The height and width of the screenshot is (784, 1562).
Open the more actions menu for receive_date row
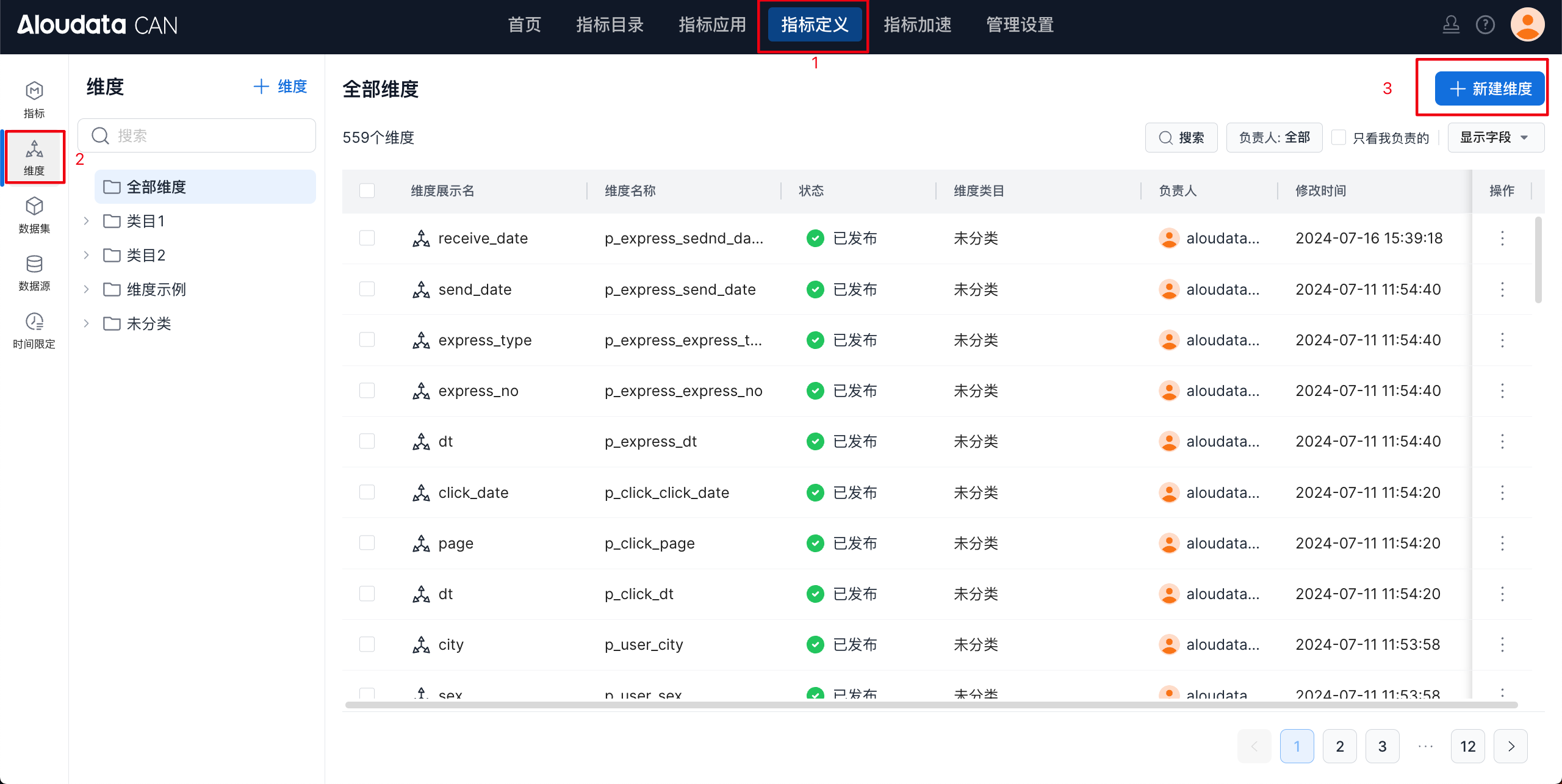click(x=1502, y=238)
